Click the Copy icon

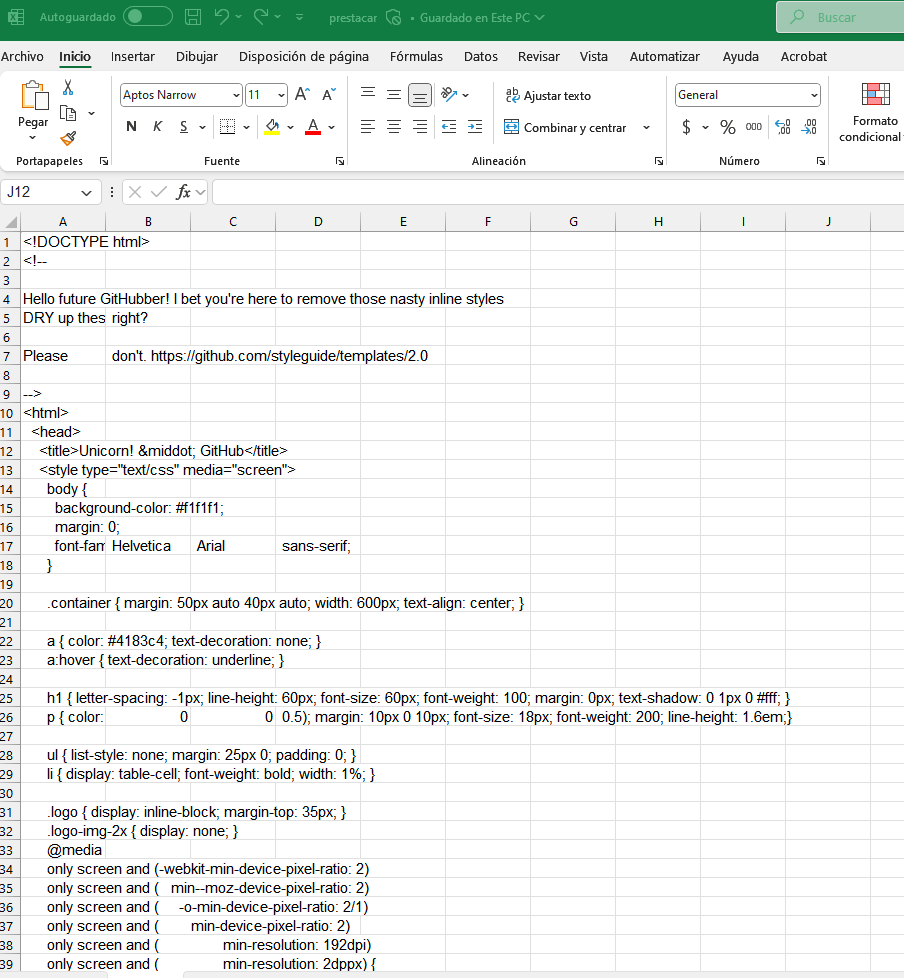coord(68,114)
